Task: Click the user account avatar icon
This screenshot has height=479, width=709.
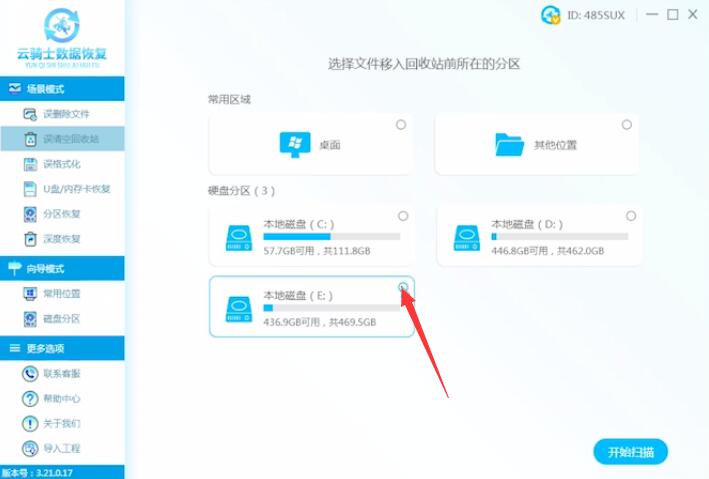Action: tap(550, 15)
